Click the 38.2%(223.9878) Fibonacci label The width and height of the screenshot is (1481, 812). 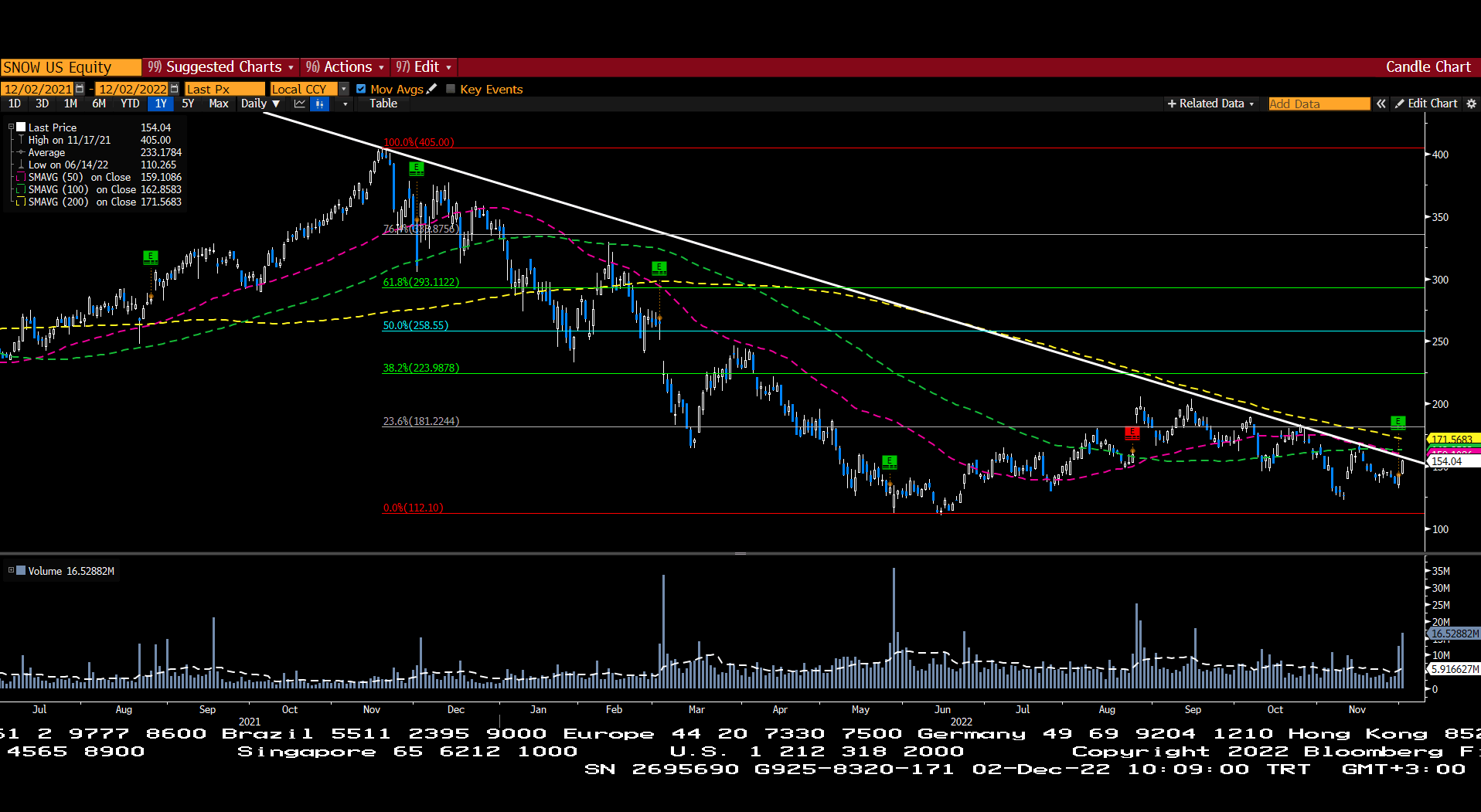[421, 368]
